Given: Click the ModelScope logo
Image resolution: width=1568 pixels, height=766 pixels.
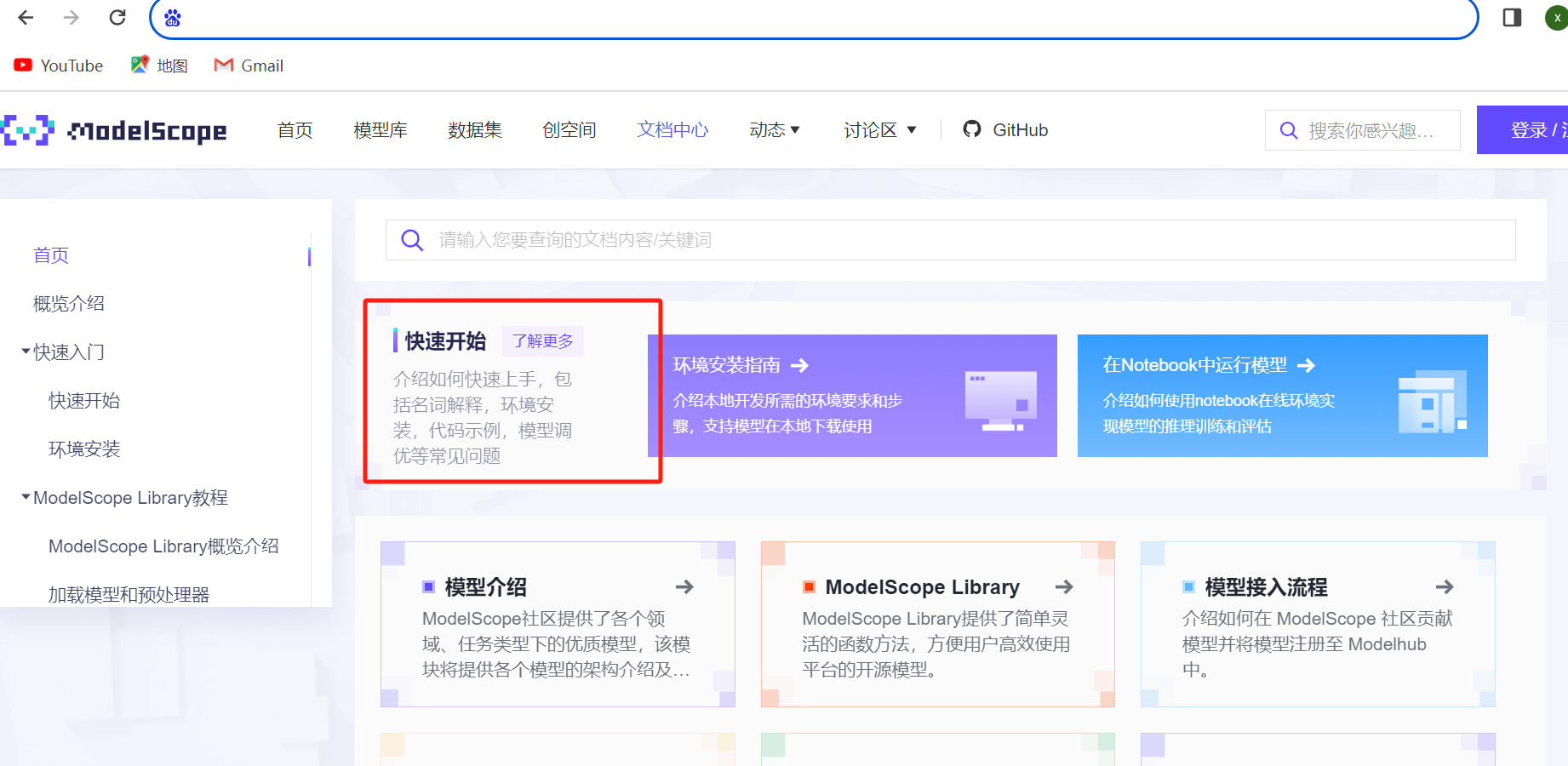Looking at the screenshot, I should (x=114, y=130).
